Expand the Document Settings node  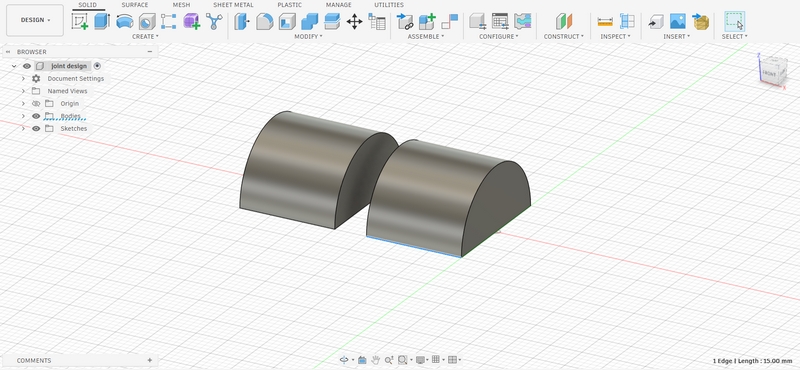pyautogui.click(x=23, y=79)
